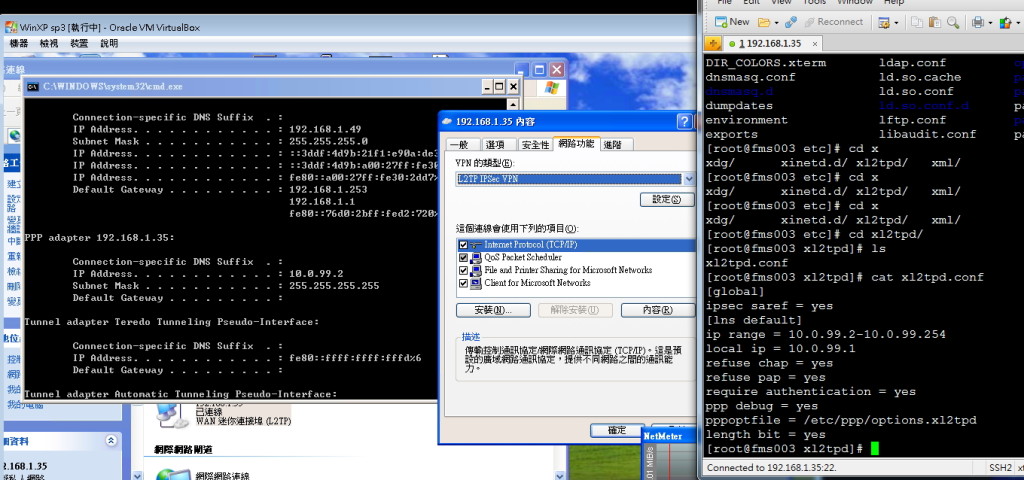Open the folder icon in SSH toolbar
Screen dimensions: 1024x480
tap(763, 22)
